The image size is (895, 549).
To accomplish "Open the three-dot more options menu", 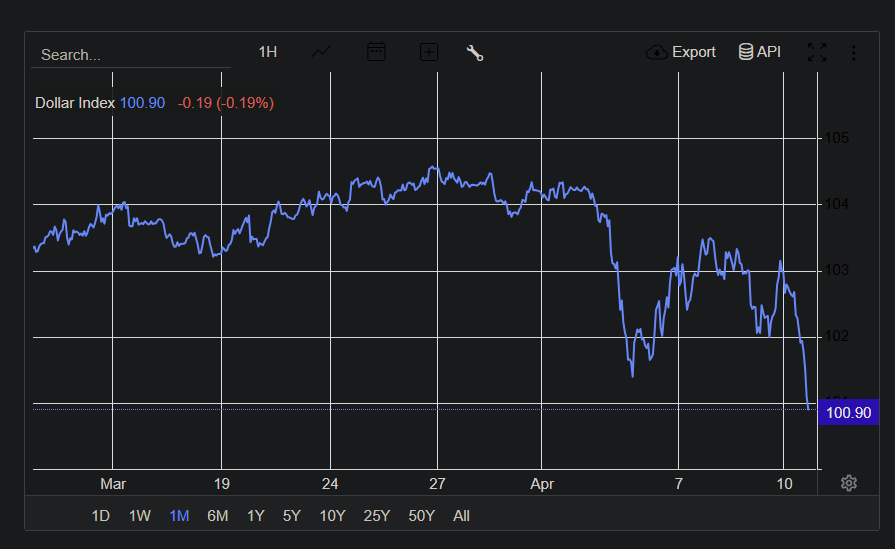I will click(853, 53).
